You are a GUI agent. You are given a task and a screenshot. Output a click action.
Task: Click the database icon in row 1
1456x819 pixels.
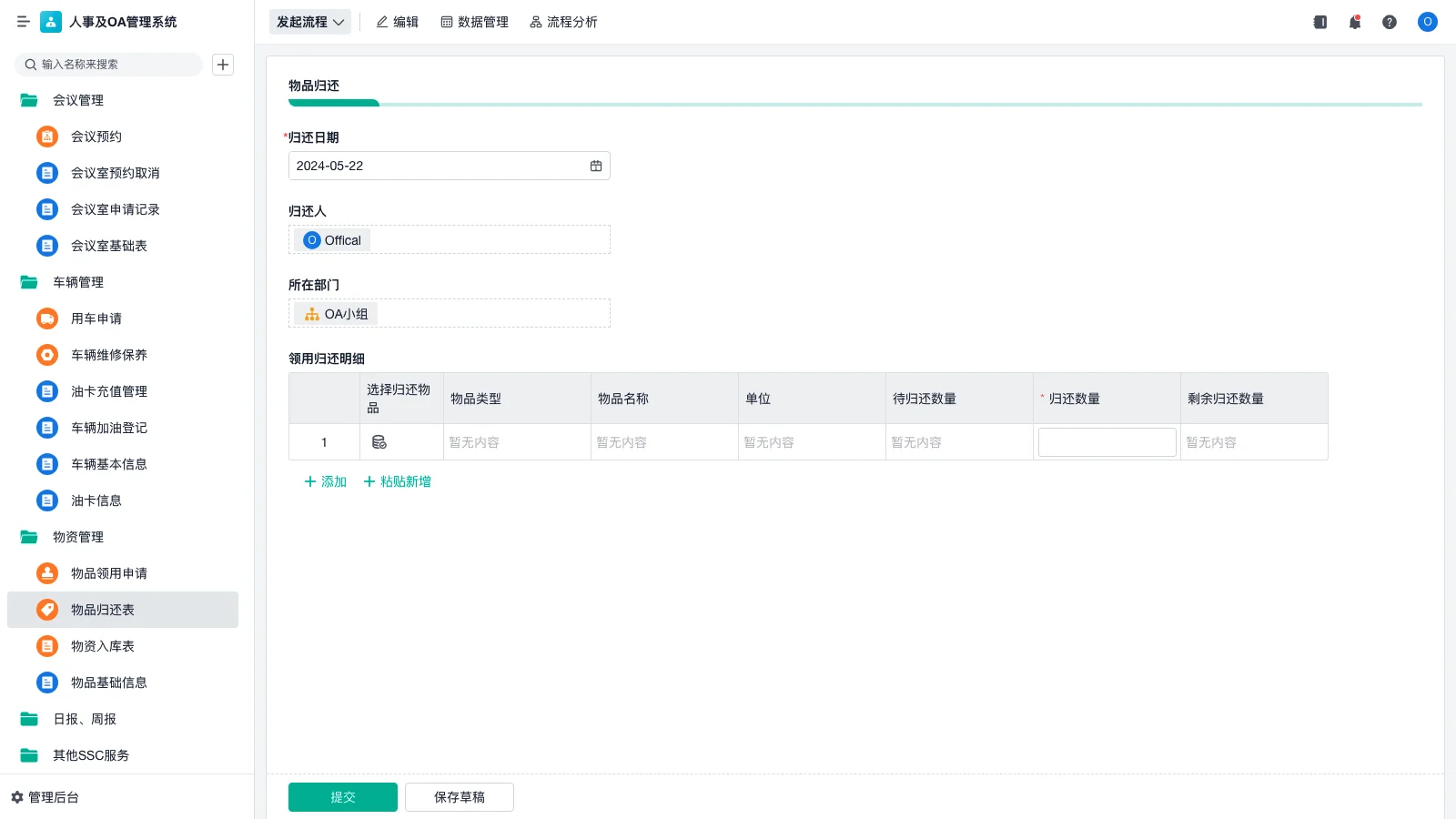point(379,442)
